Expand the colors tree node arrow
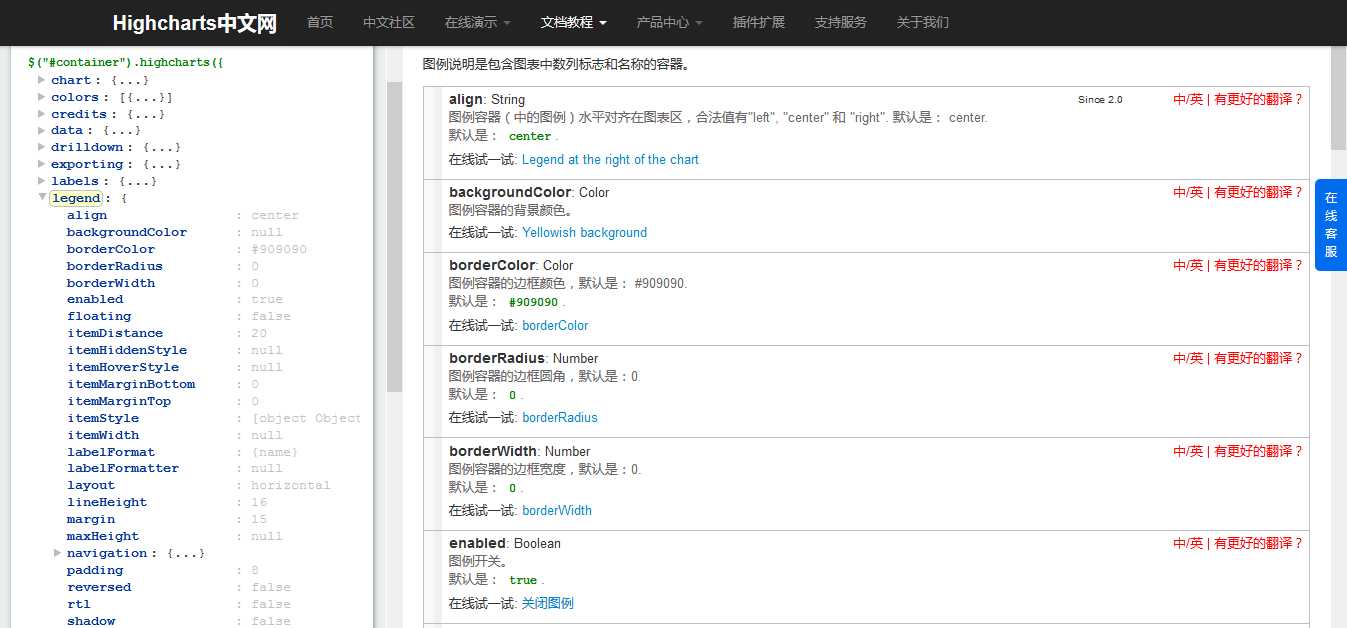 click(41, 96)
